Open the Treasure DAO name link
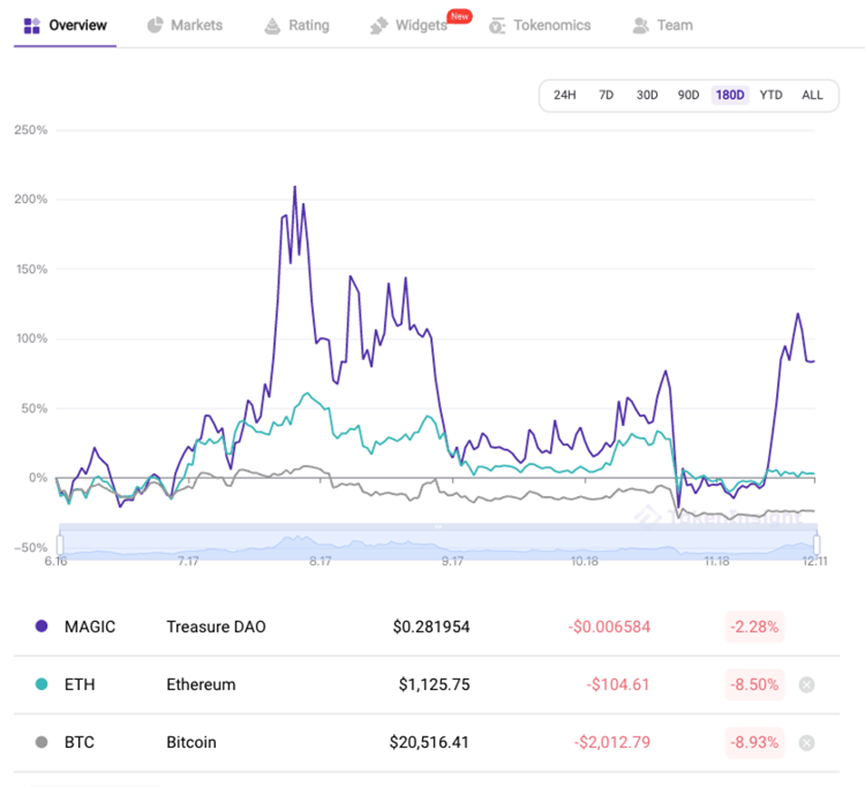 tap(216, 627)
